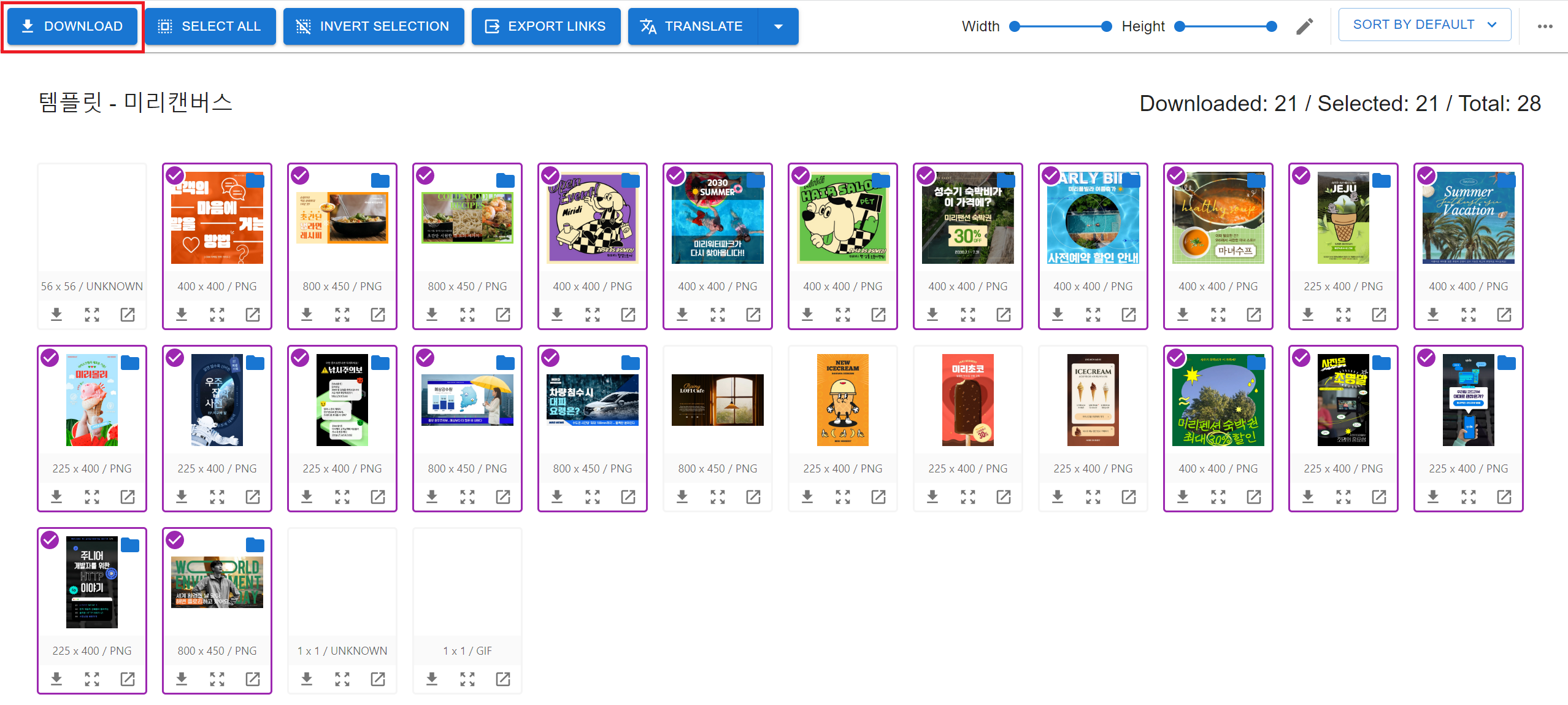
Task: Uncheck the Summer Vacation image checkmark
Action: tap(1427, 176)
